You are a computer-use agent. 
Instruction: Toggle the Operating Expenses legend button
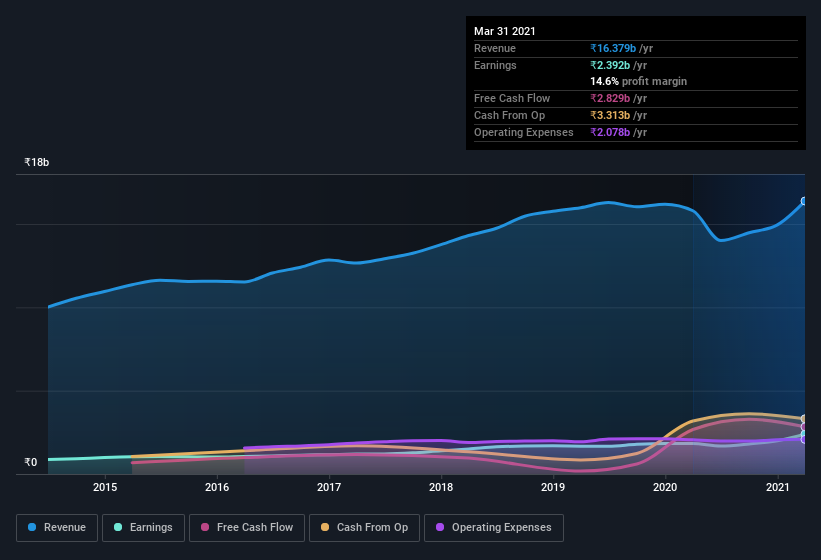pyautogui.click(x=494, y=528)
